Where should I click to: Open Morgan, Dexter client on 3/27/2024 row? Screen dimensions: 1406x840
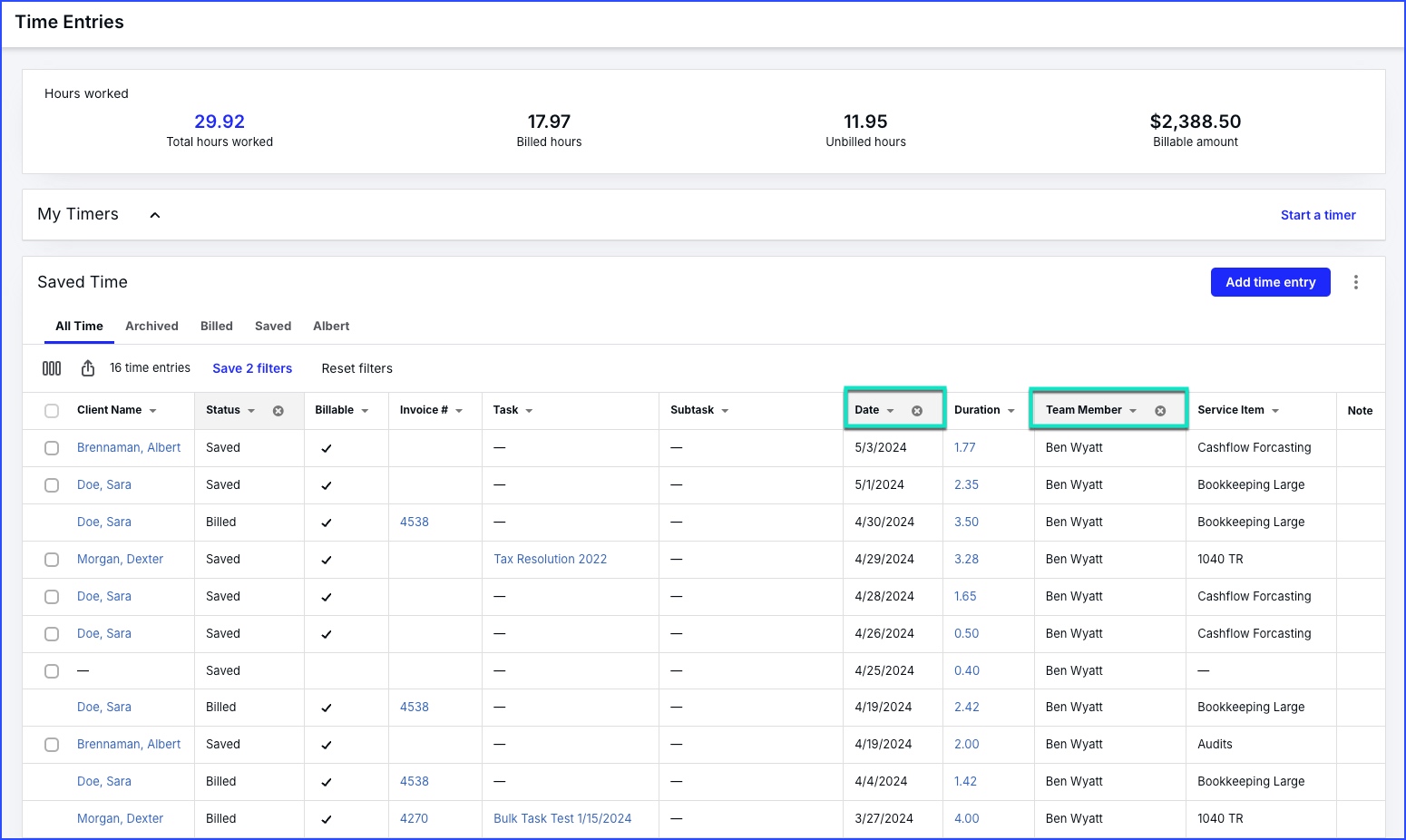tap(120, 818)
